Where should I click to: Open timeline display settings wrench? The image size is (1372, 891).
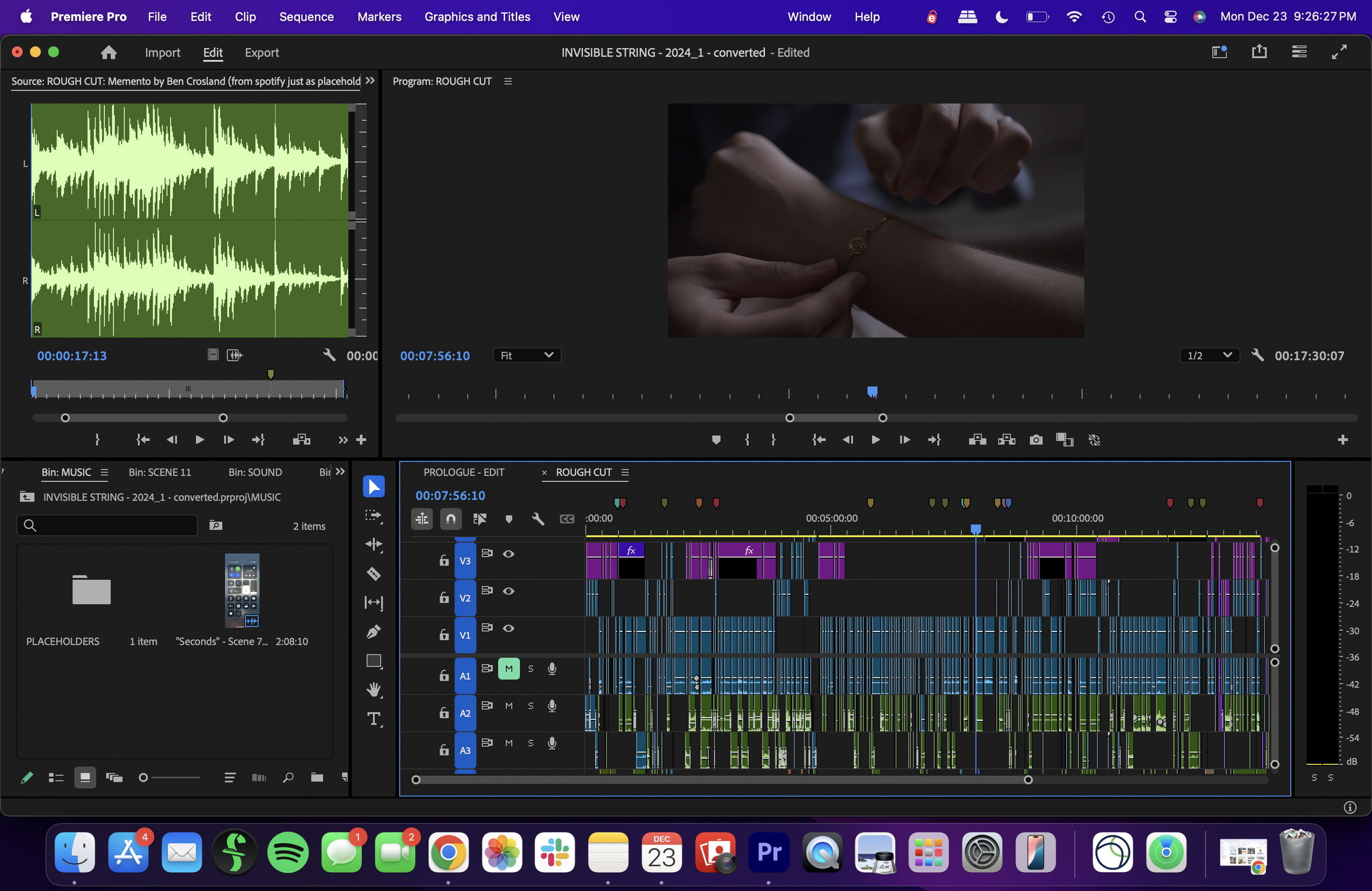[537, 519]
